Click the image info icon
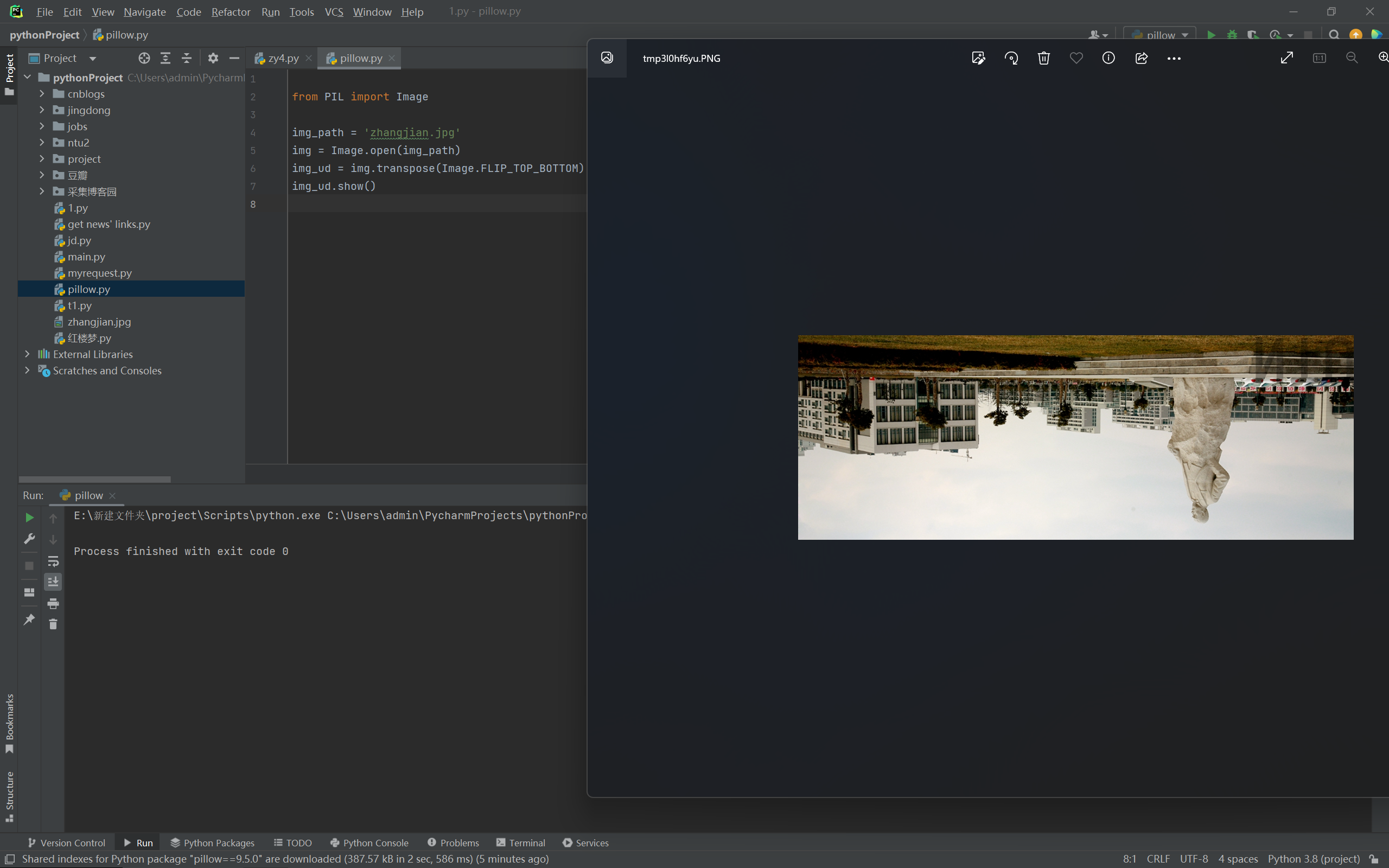 1108,58
